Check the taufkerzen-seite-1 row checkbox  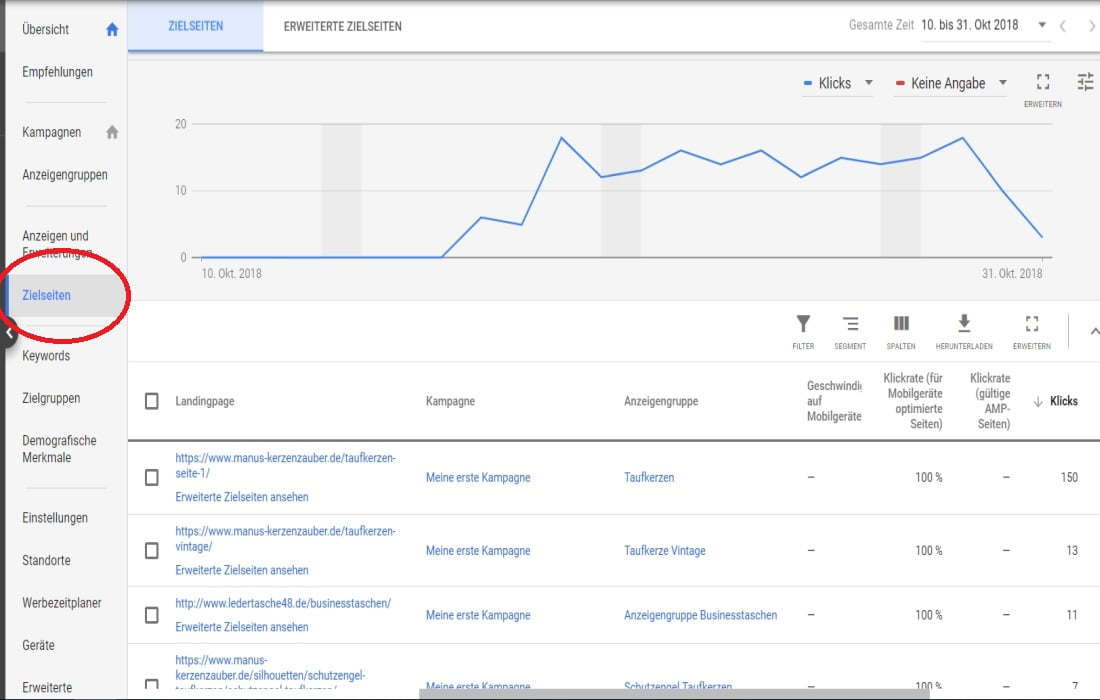pos(152,478)
